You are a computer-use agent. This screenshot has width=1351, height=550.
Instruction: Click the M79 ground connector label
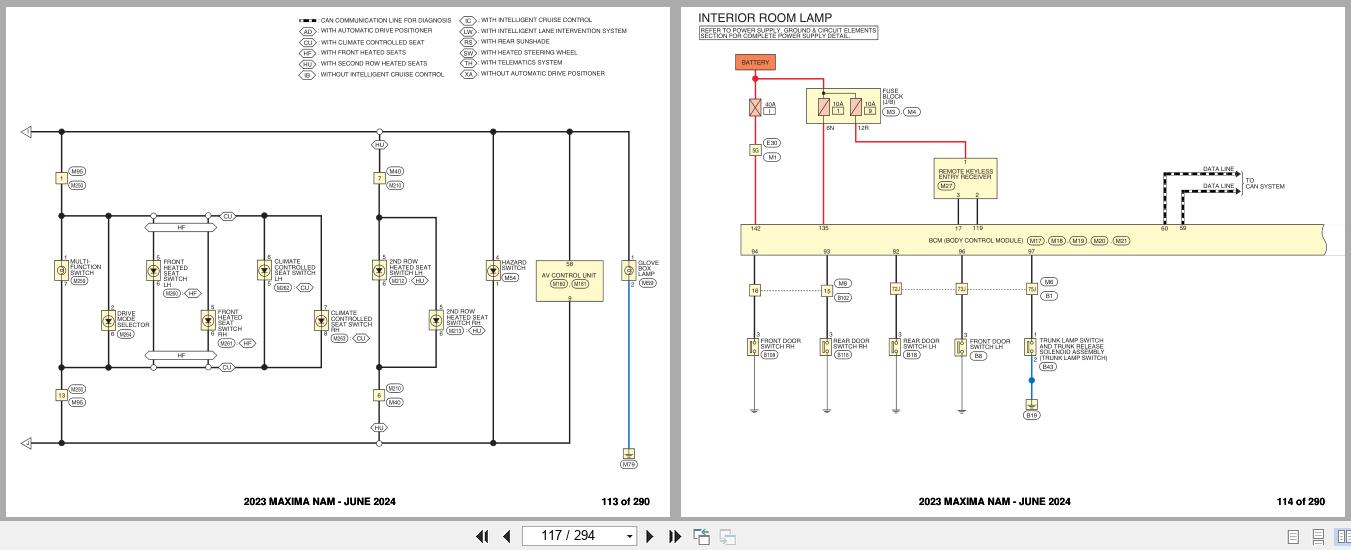628,464
